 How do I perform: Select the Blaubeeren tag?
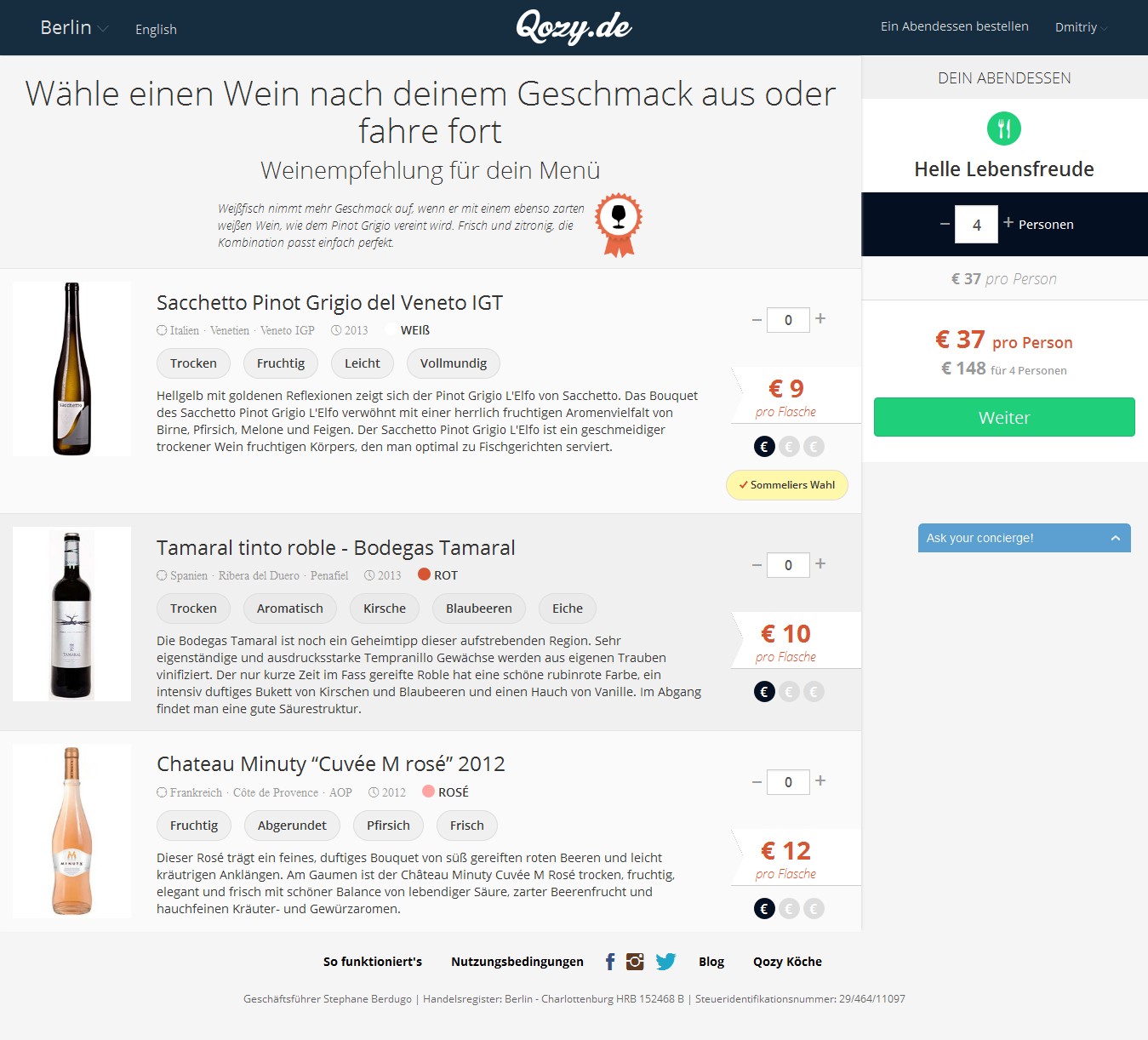point(479,609)
